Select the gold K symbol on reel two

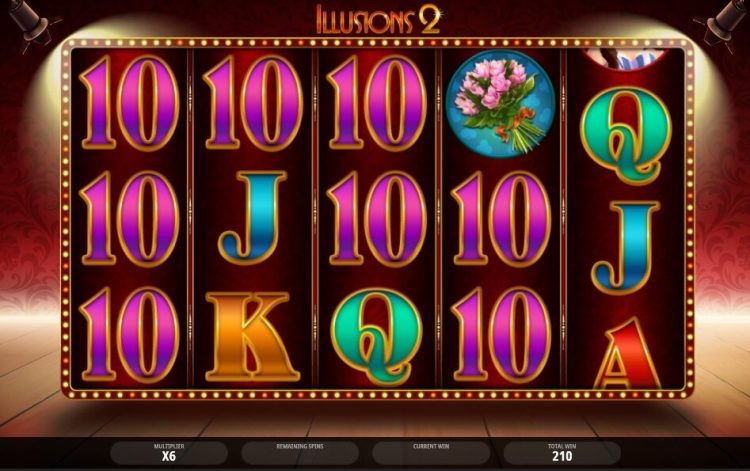click(x=252, y=337)
